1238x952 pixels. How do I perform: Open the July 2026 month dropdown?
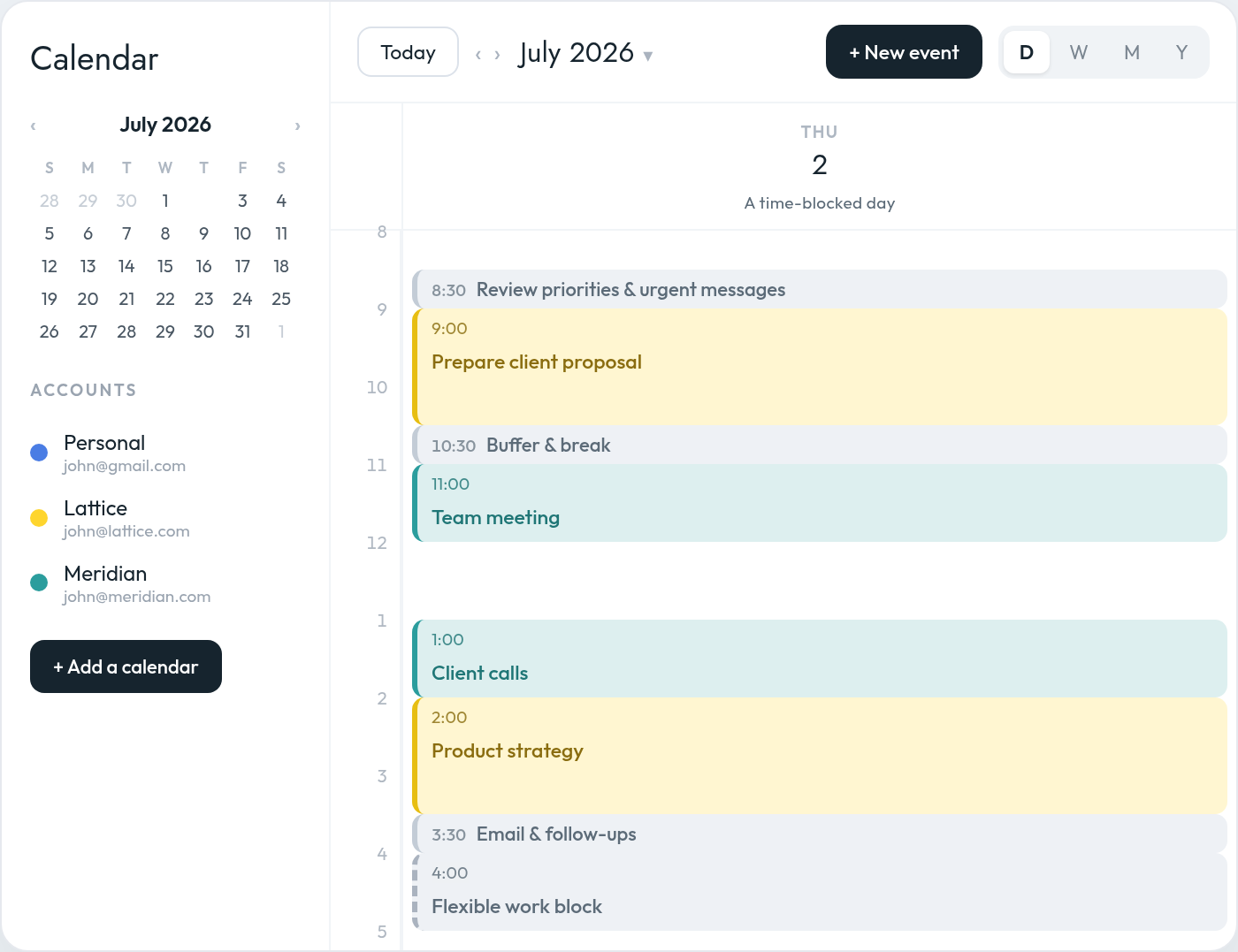pos(585,53)
